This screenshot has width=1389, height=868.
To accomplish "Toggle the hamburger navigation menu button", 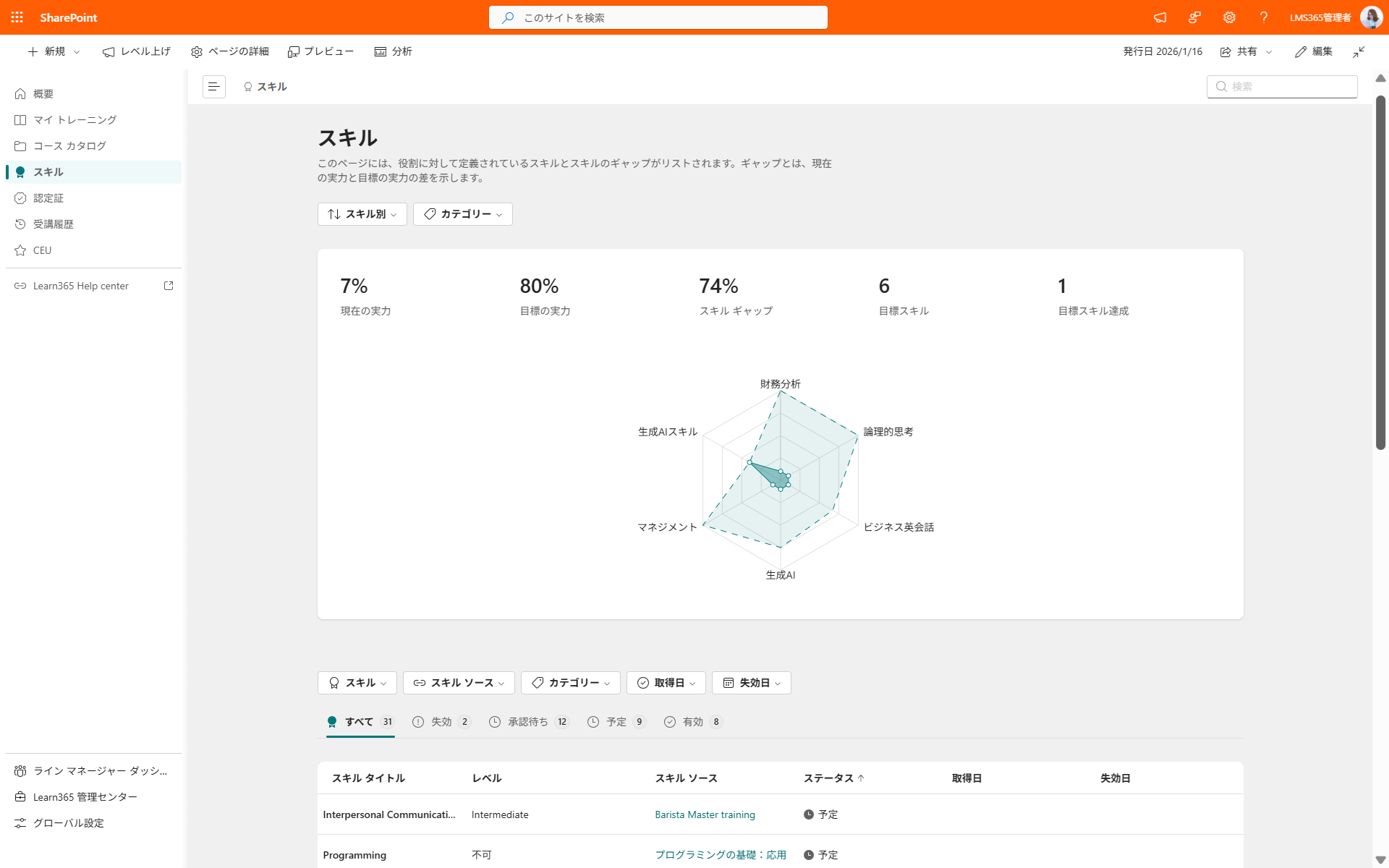I will [214, 87].
